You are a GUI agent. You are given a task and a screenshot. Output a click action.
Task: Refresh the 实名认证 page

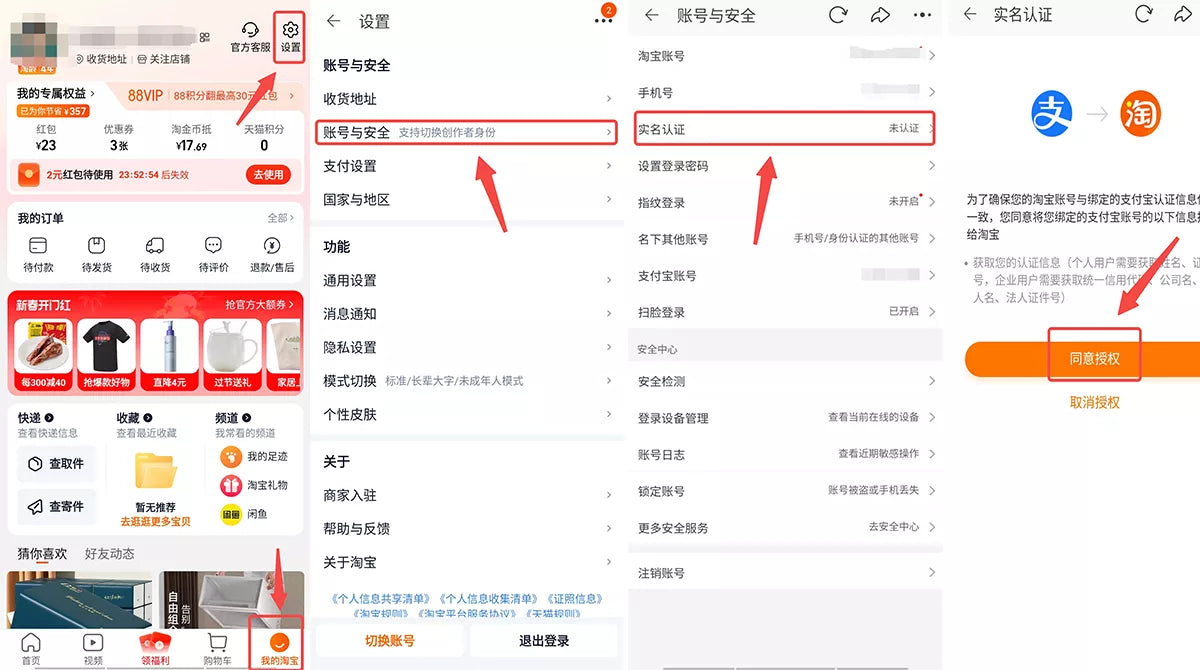[1144, 15]
